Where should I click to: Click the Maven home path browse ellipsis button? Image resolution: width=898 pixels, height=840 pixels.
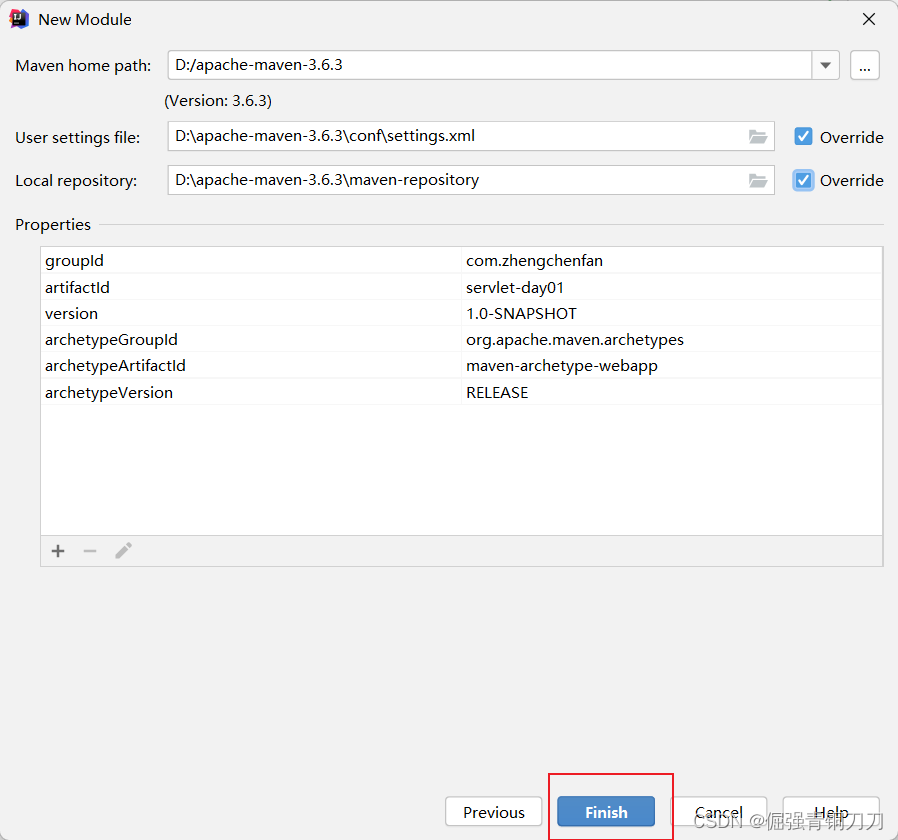click(864, 65)
